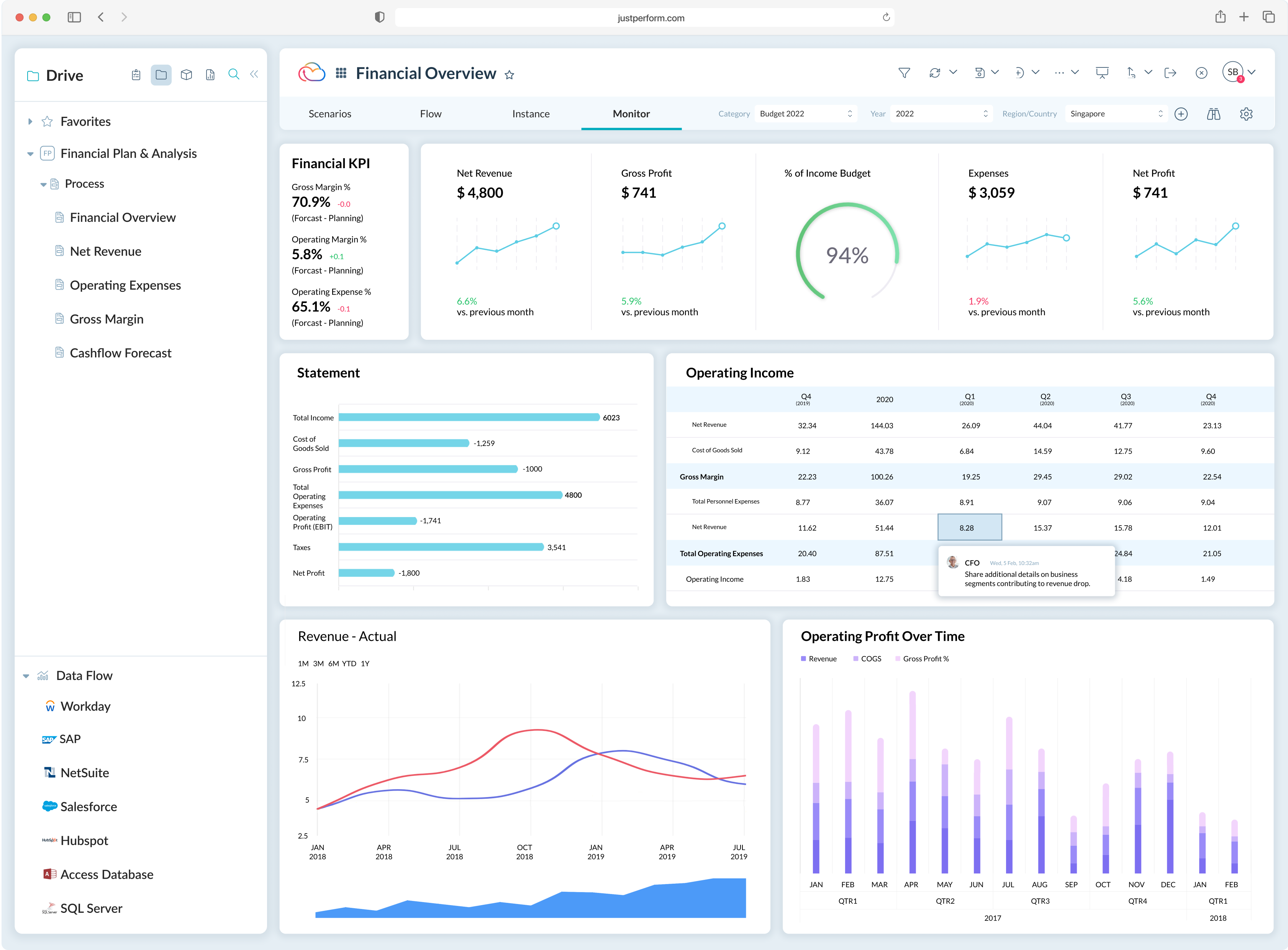Click the filter funnel icon

click(x=904, y=73)
